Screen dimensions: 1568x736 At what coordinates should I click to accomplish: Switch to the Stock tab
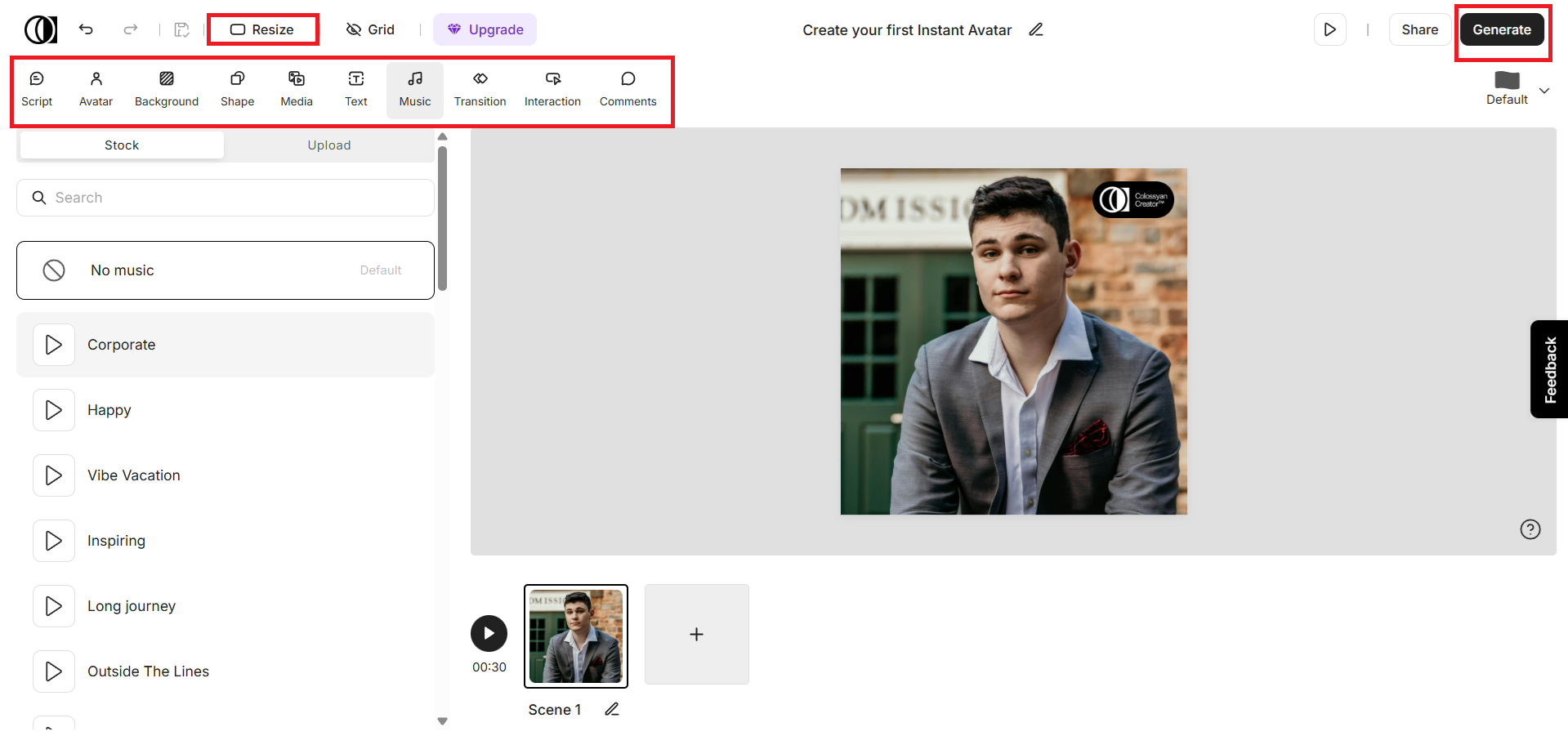pyautogui.click(x=121, y=145)
